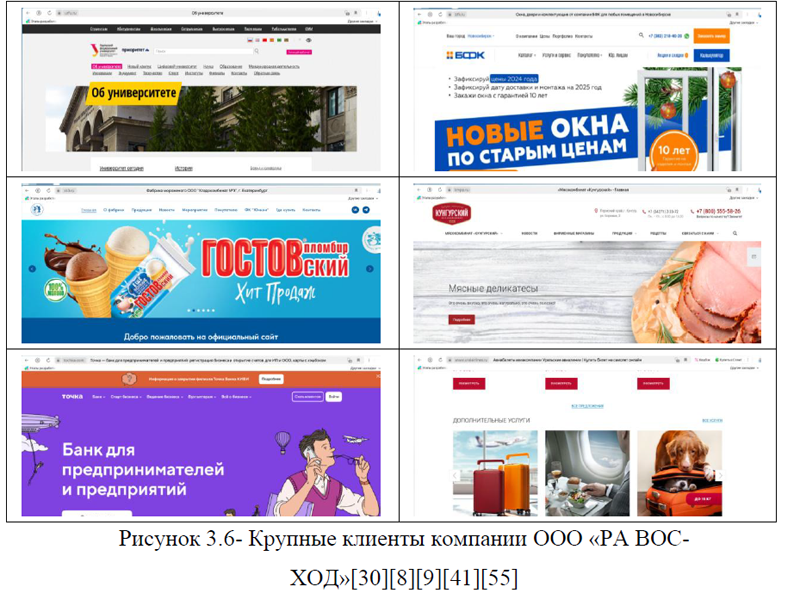This screenshot has width=800, height=593.
Task: Click the orange request button on the BFK site
Action: tap(711, 36)
